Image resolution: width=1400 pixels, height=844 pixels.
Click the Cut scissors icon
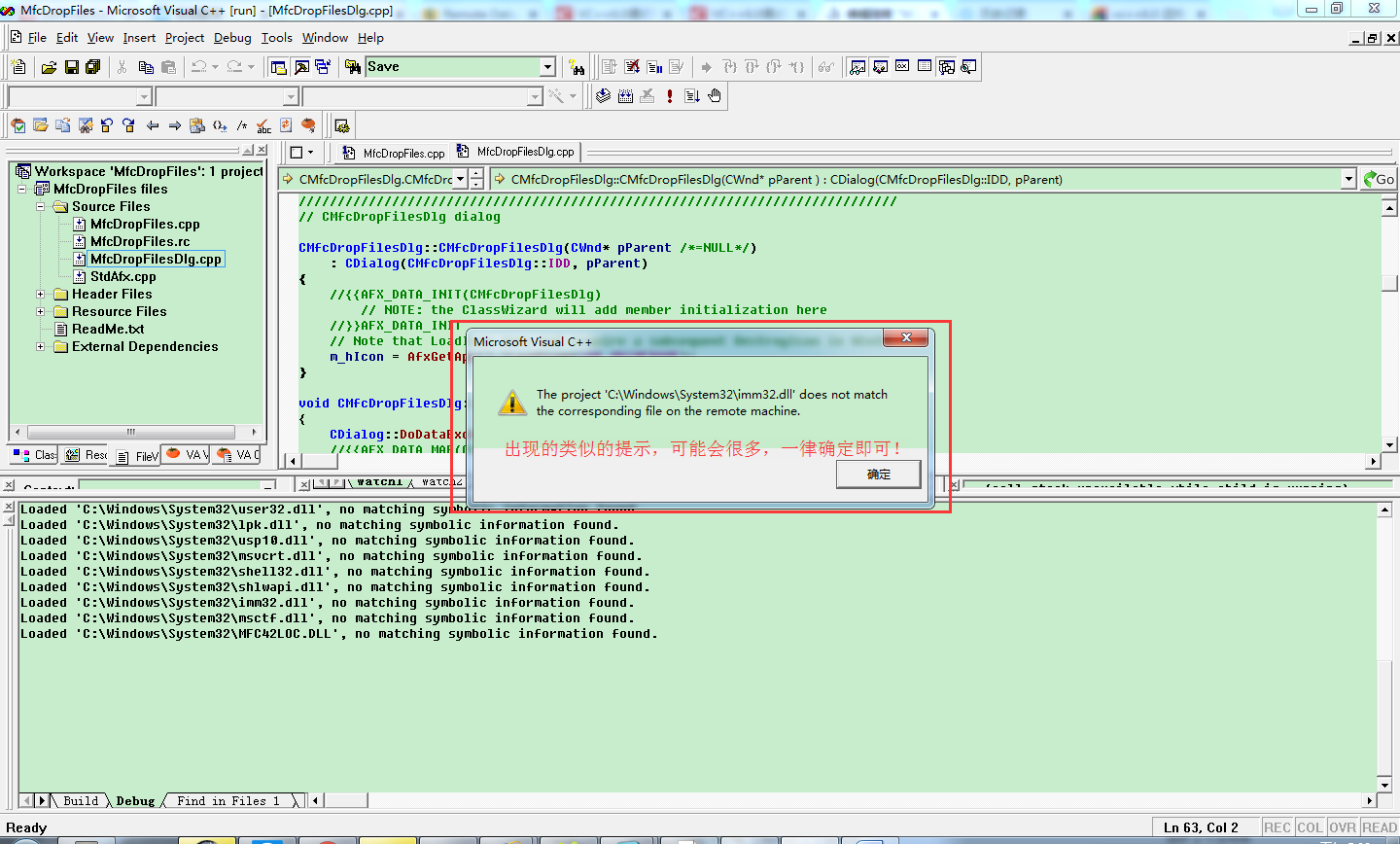coord(122,67)
